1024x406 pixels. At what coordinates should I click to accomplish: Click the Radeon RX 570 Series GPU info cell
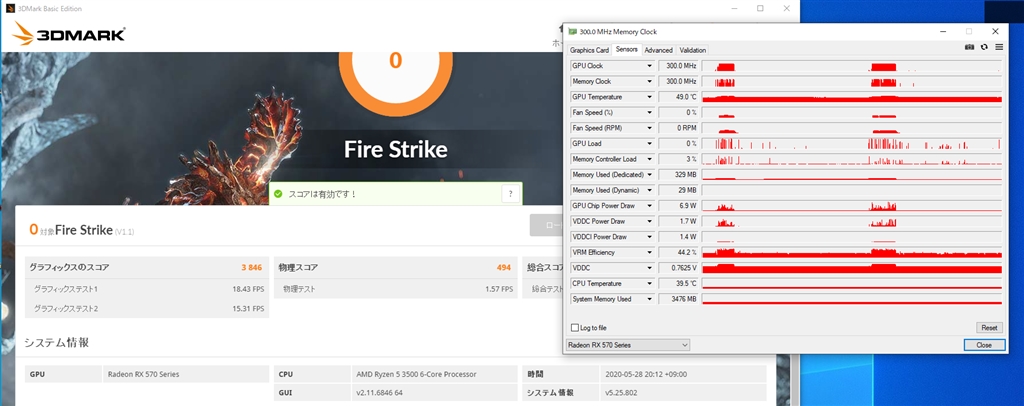click(186, 374)
